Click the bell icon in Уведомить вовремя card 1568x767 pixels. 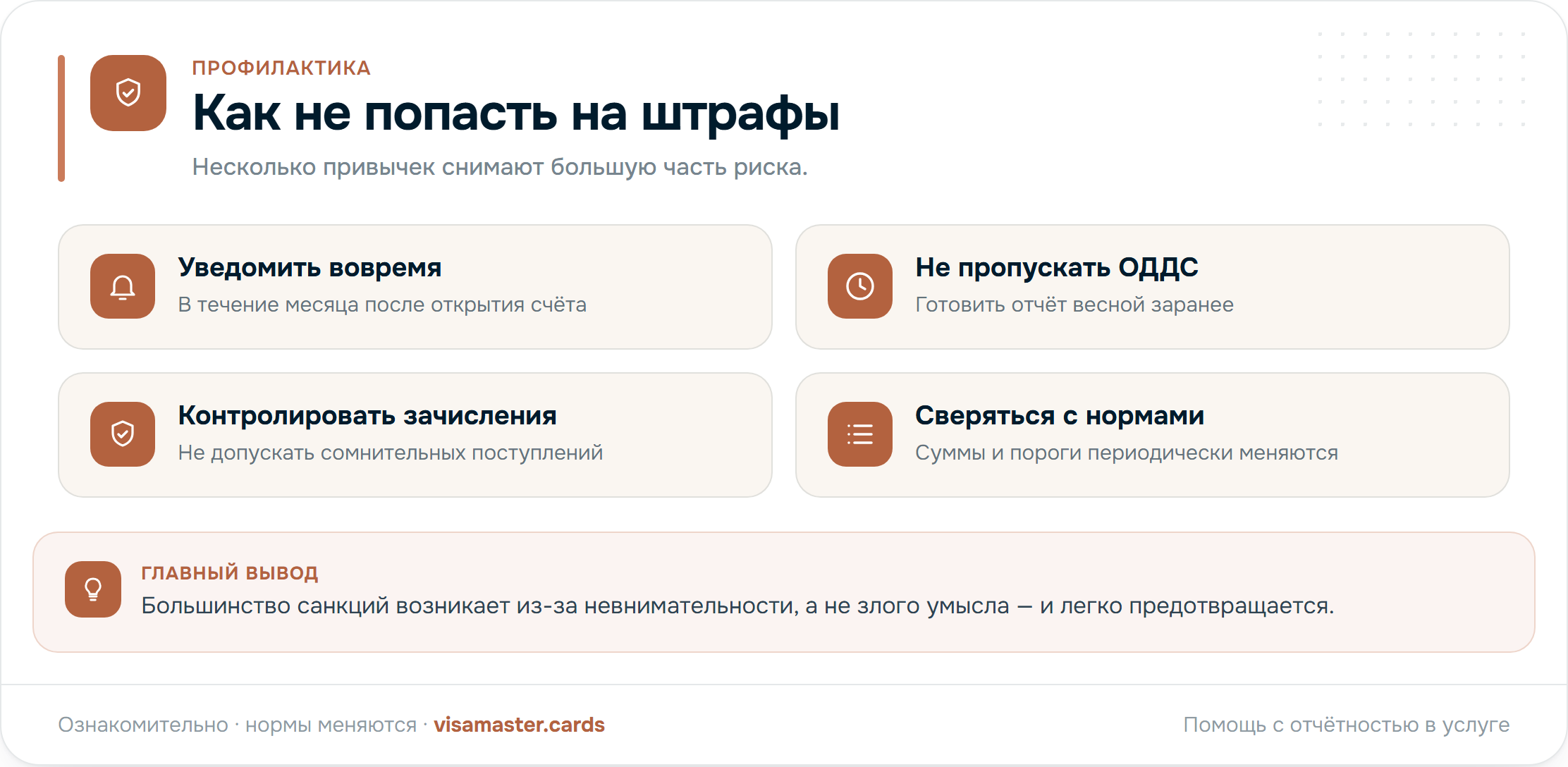click(x=123, y=286)
